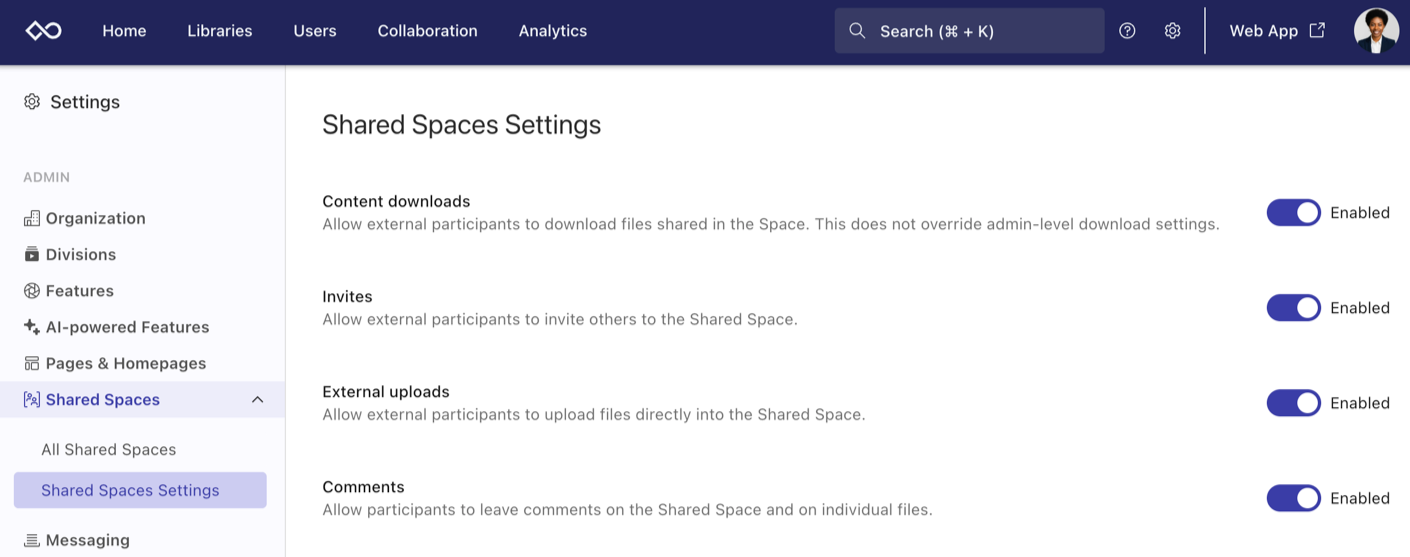
Task: Click the Search input field
Action: pos(969,31)
